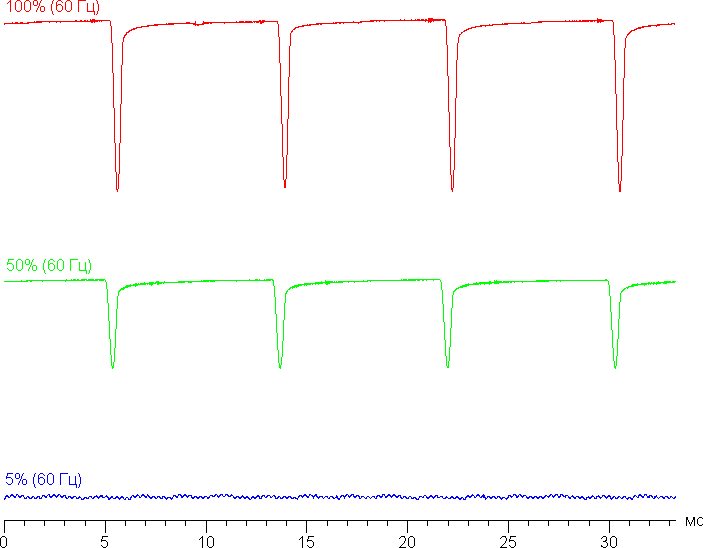Click the third red waveform dip bottom
This screenshot has height=548, width=703.
[452, 189]
